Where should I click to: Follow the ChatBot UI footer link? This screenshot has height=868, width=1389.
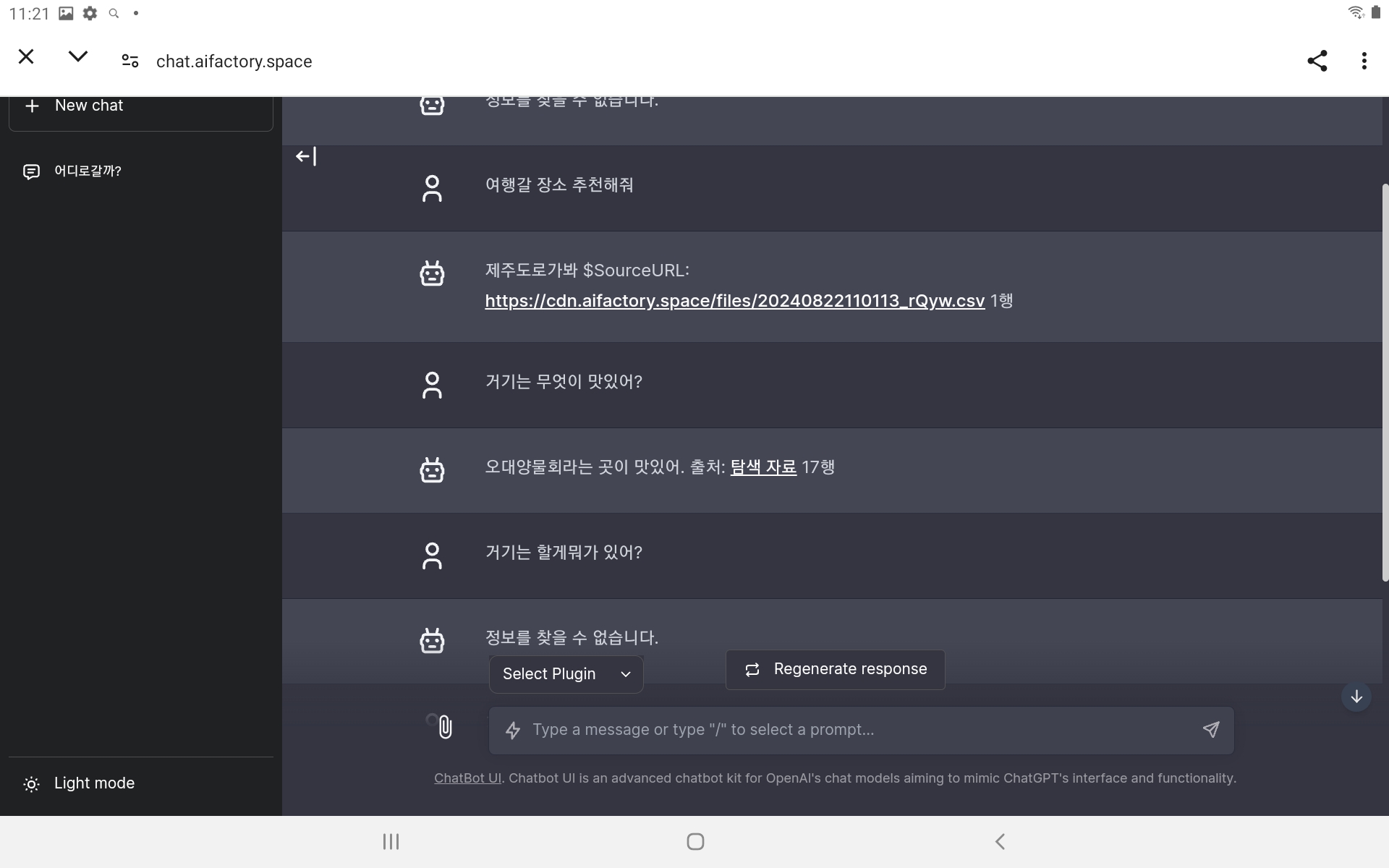[467, 778]
